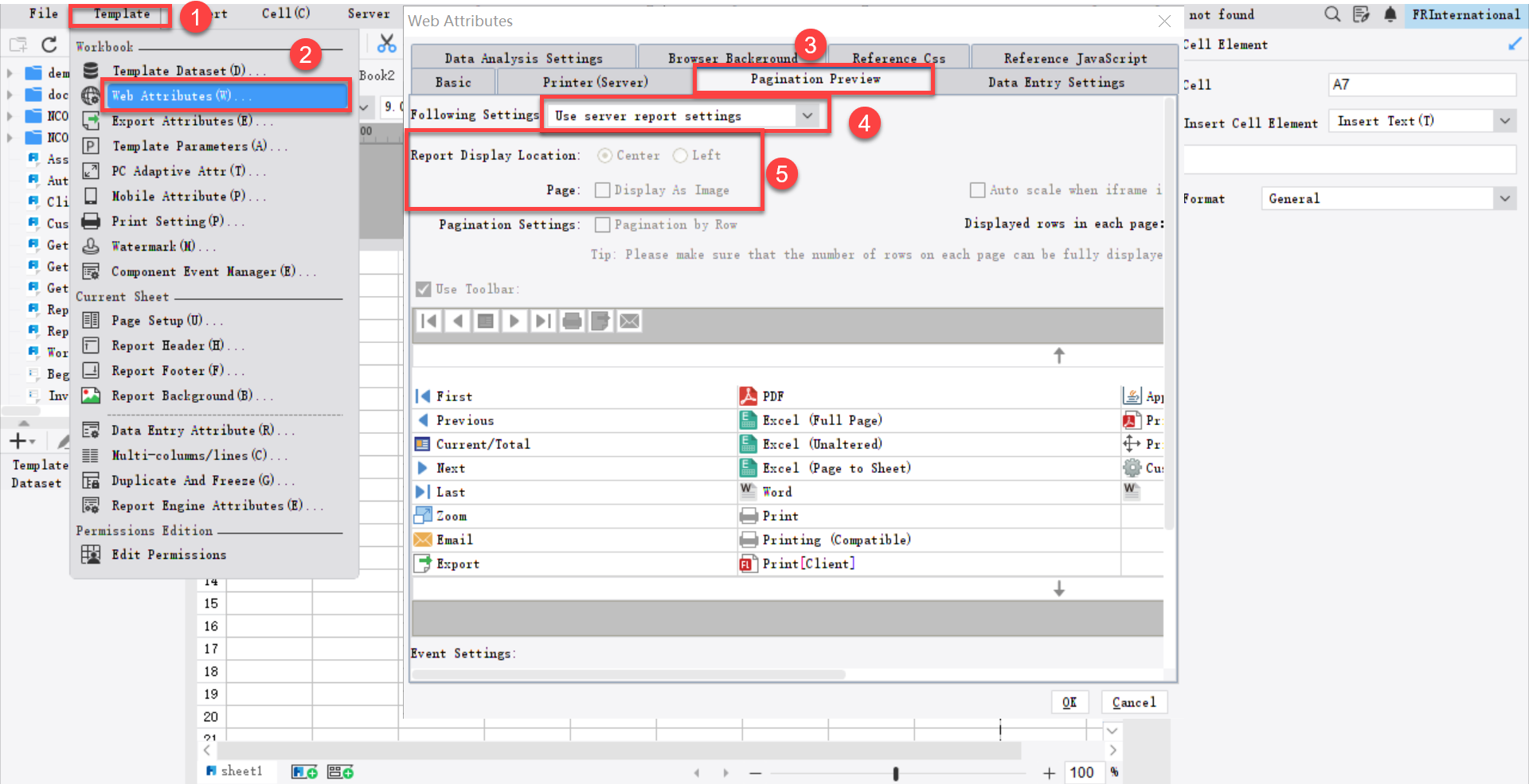Click the Cell address field A7

1422,84
